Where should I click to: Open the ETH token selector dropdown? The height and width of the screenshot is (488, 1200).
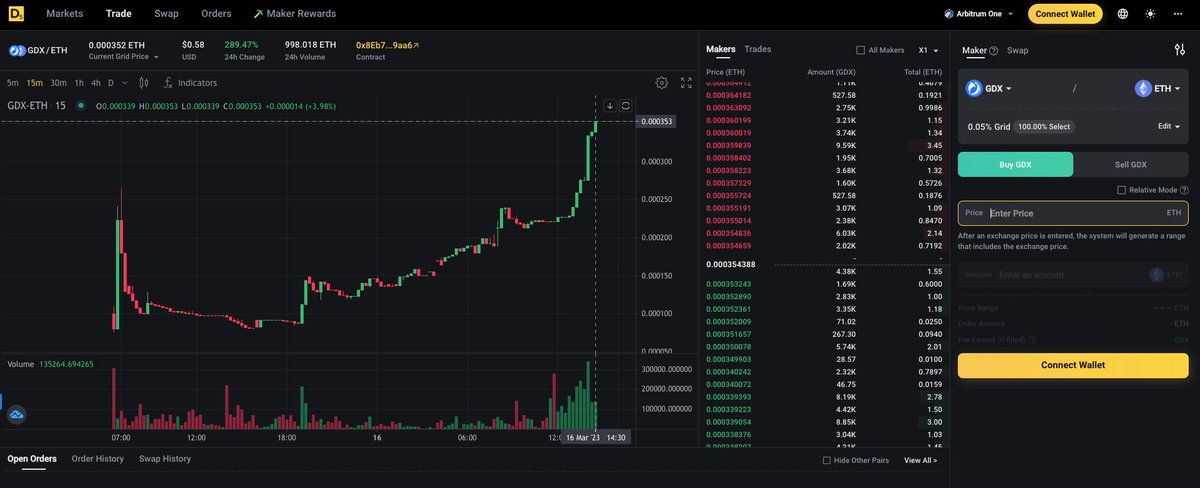[1157, 88]
